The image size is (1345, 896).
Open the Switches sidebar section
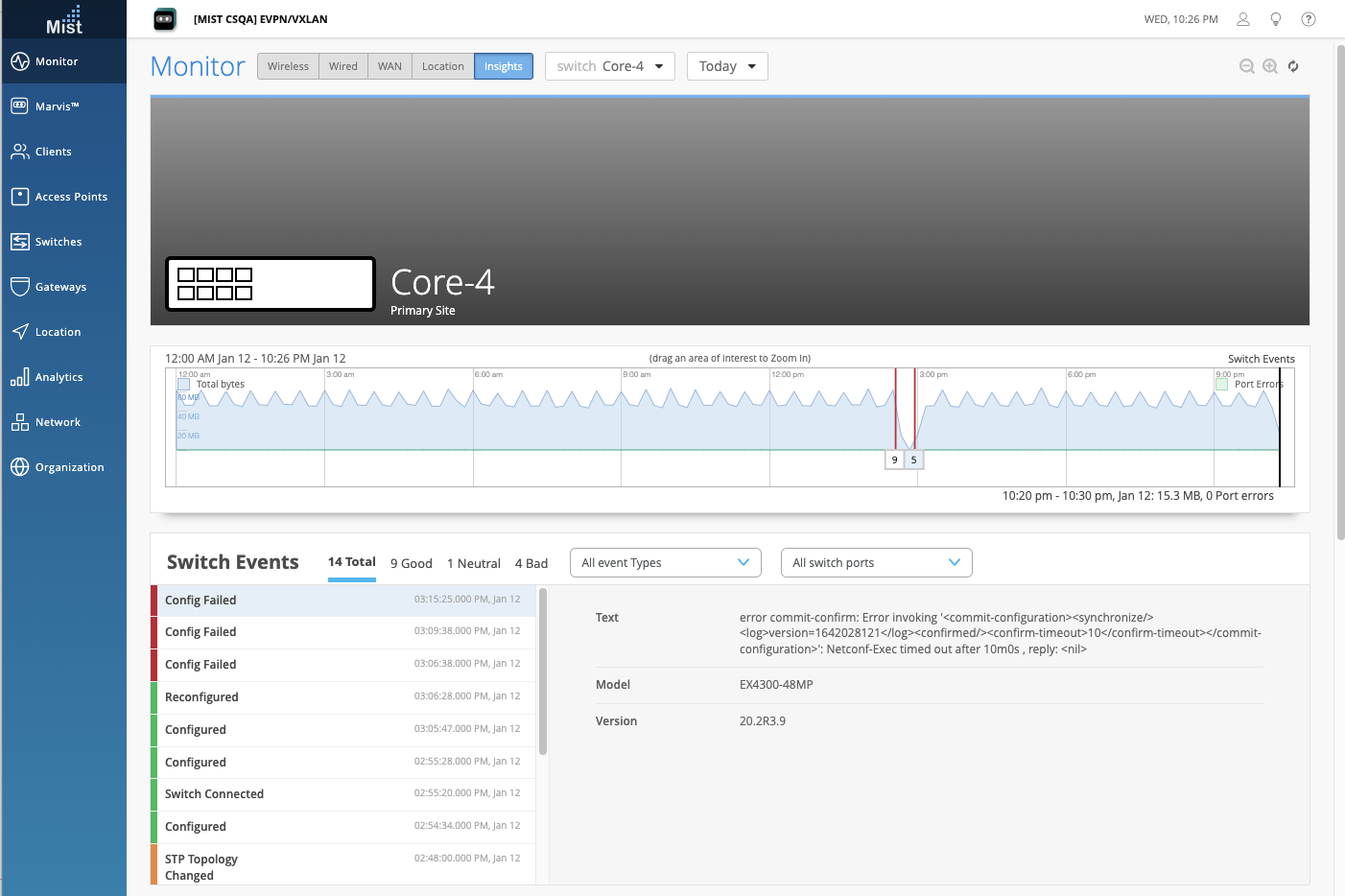pyautogui.click(x=58, y=242)
